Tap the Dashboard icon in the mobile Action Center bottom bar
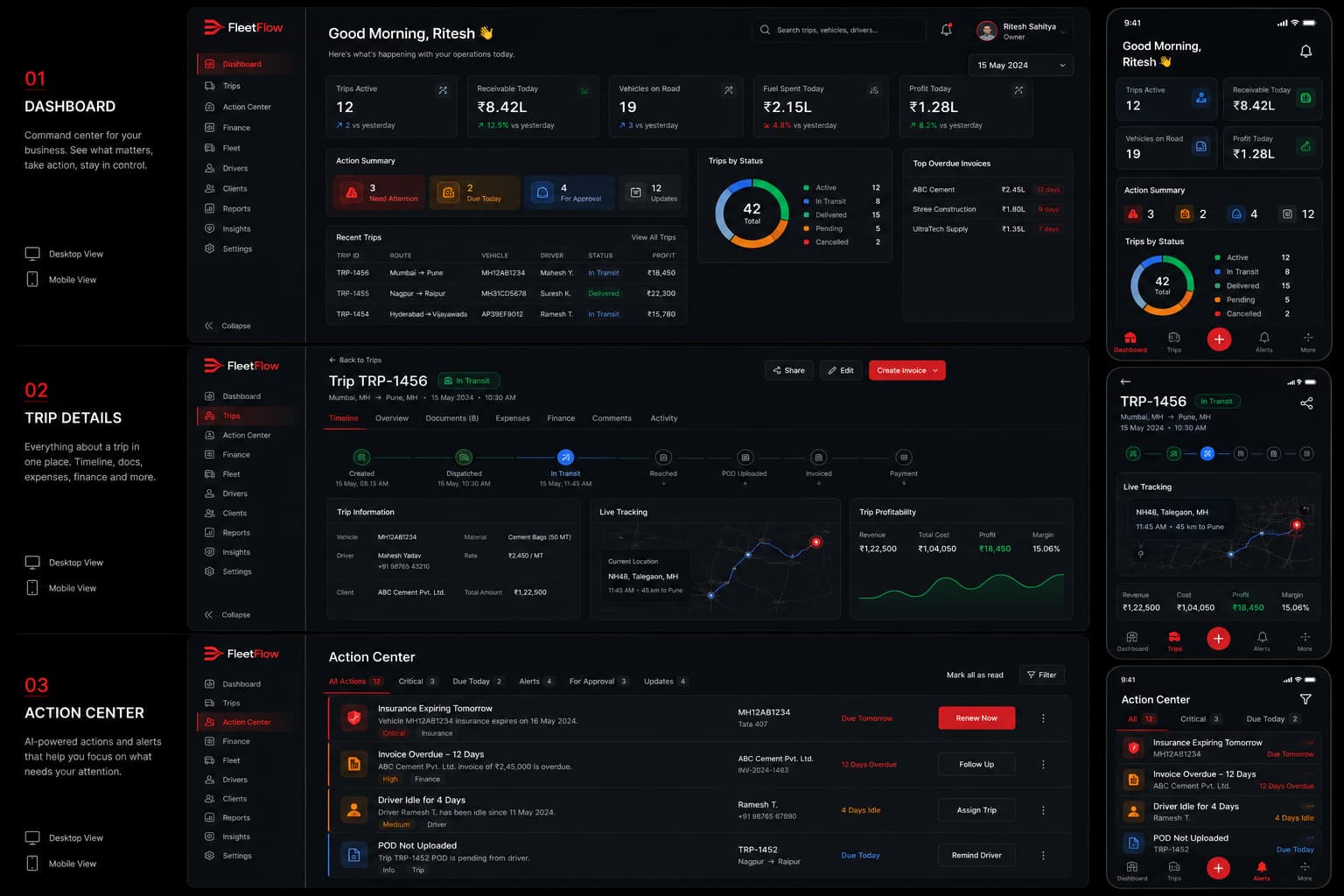1344x896 pixels. pos(1132,867)
